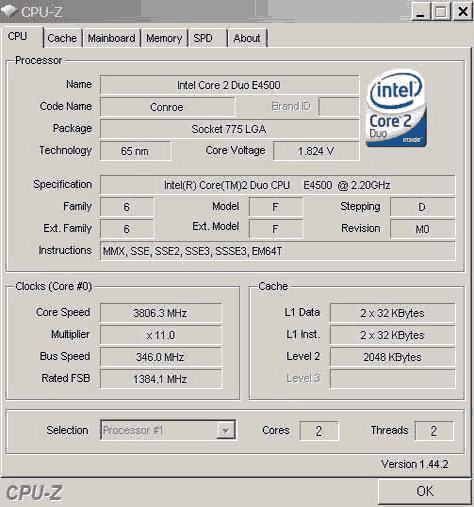Close the CPU-Z window
The width and height of the screenshot is (474, 507).
pos(463,12)
